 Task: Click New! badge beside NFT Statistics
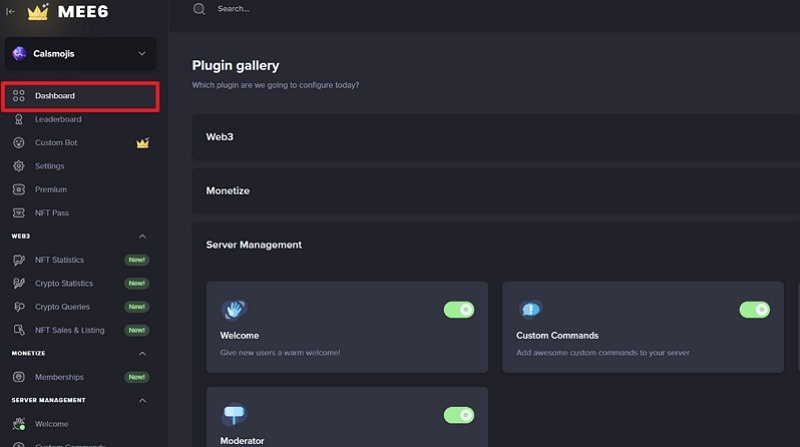(137, 260)
